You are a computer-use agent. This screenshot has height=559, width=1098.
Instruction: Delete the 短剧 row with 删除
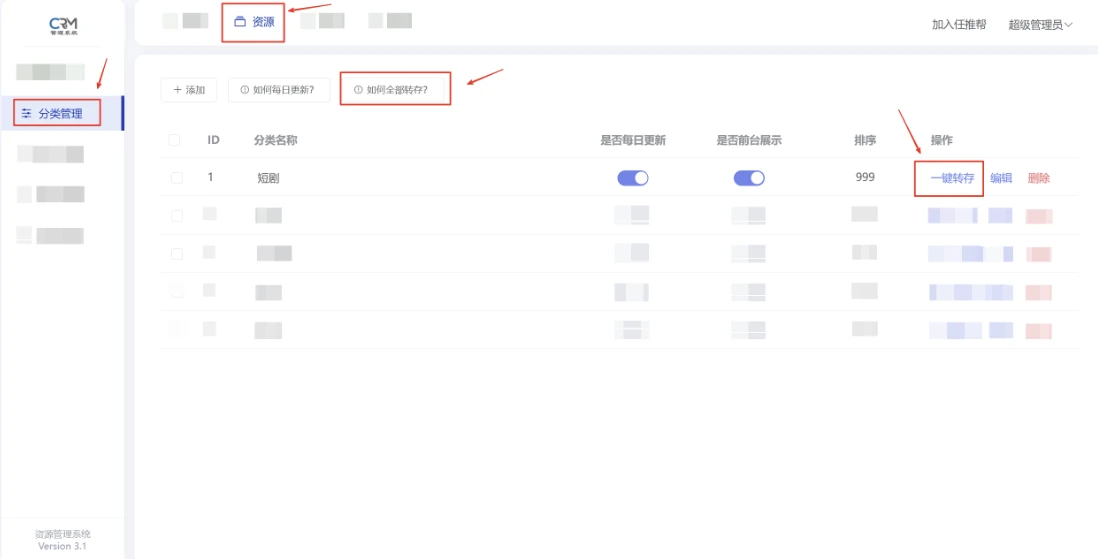[x=1039, y=178]
